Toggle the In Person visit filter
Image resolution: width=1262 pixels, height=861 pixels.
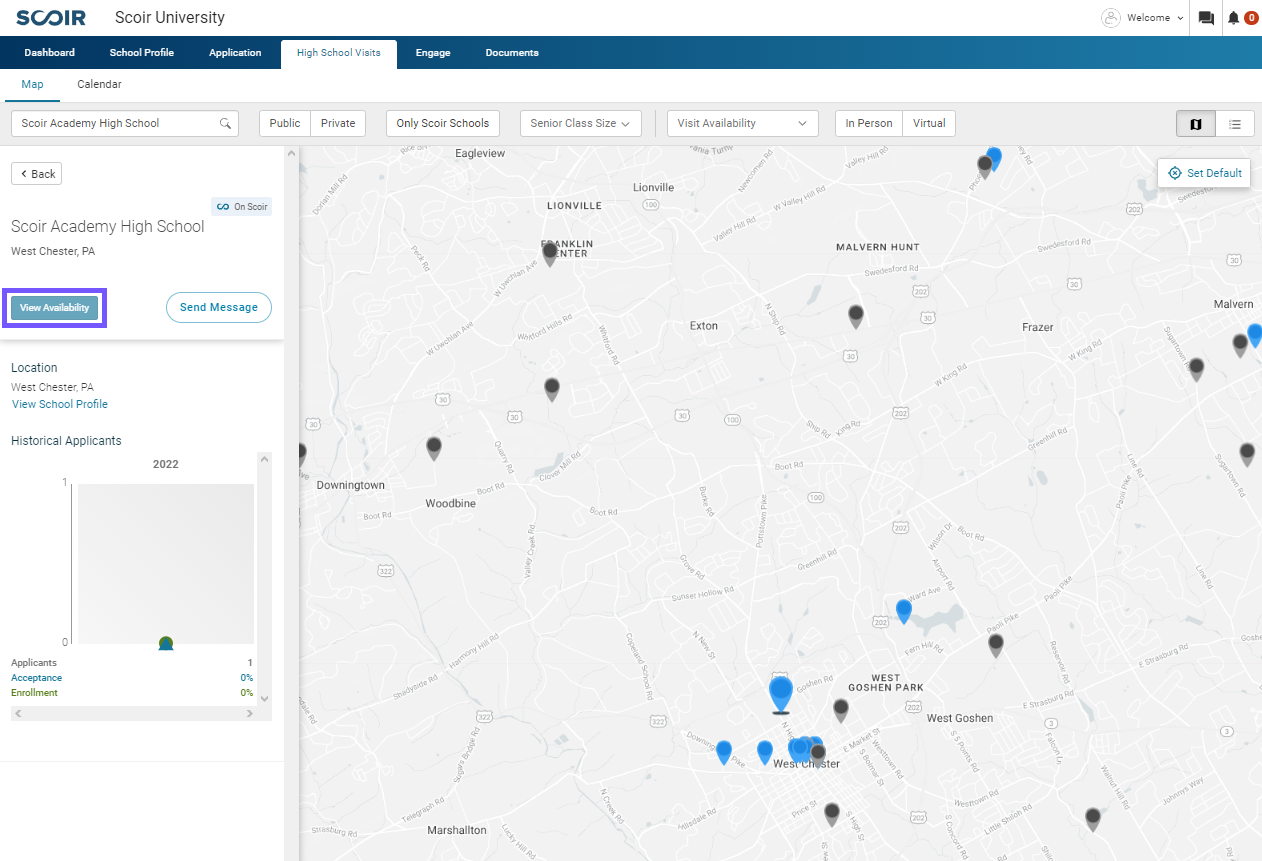point(869,124)
